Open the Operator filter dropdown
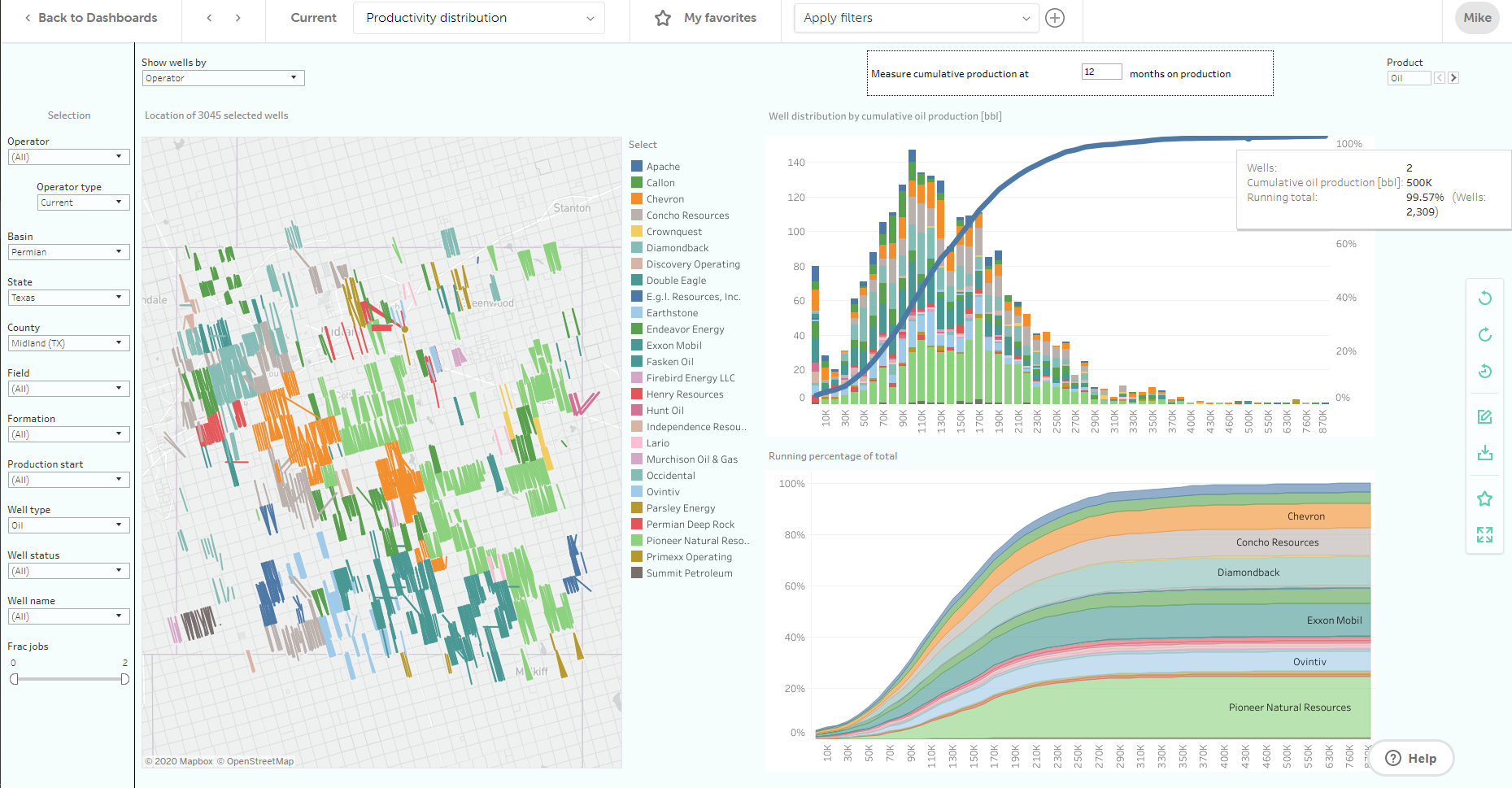This screenshot has height=788, width=1512. point(68,157)
